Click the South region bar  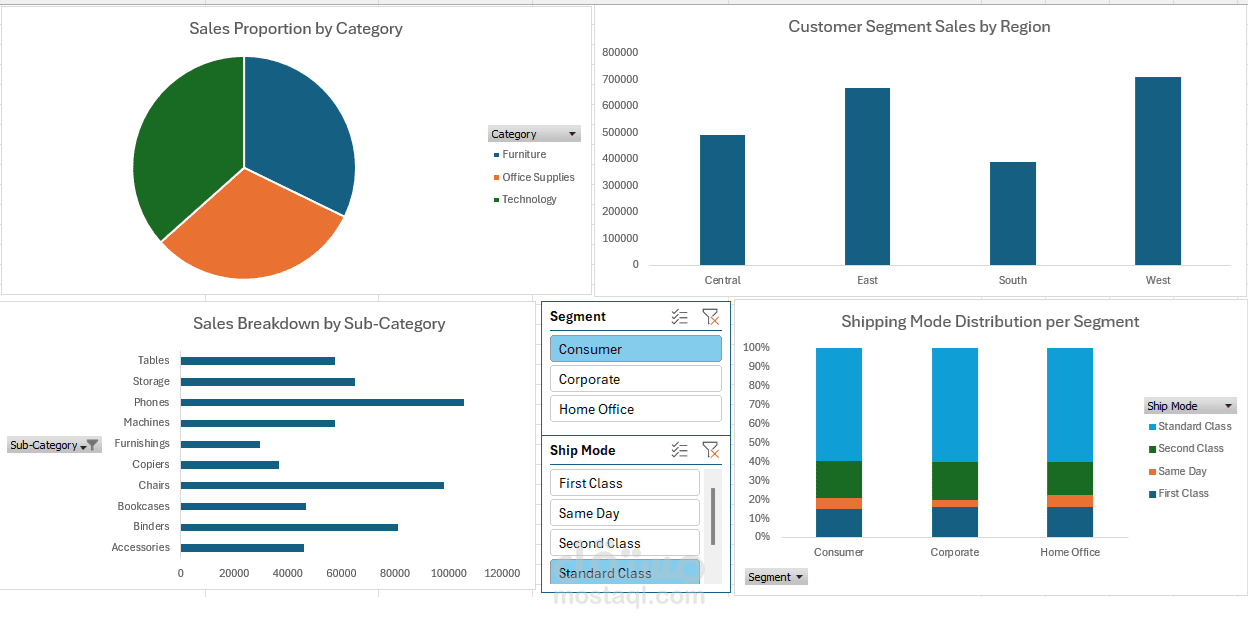pyautogui.click(x=1013, y=214)
